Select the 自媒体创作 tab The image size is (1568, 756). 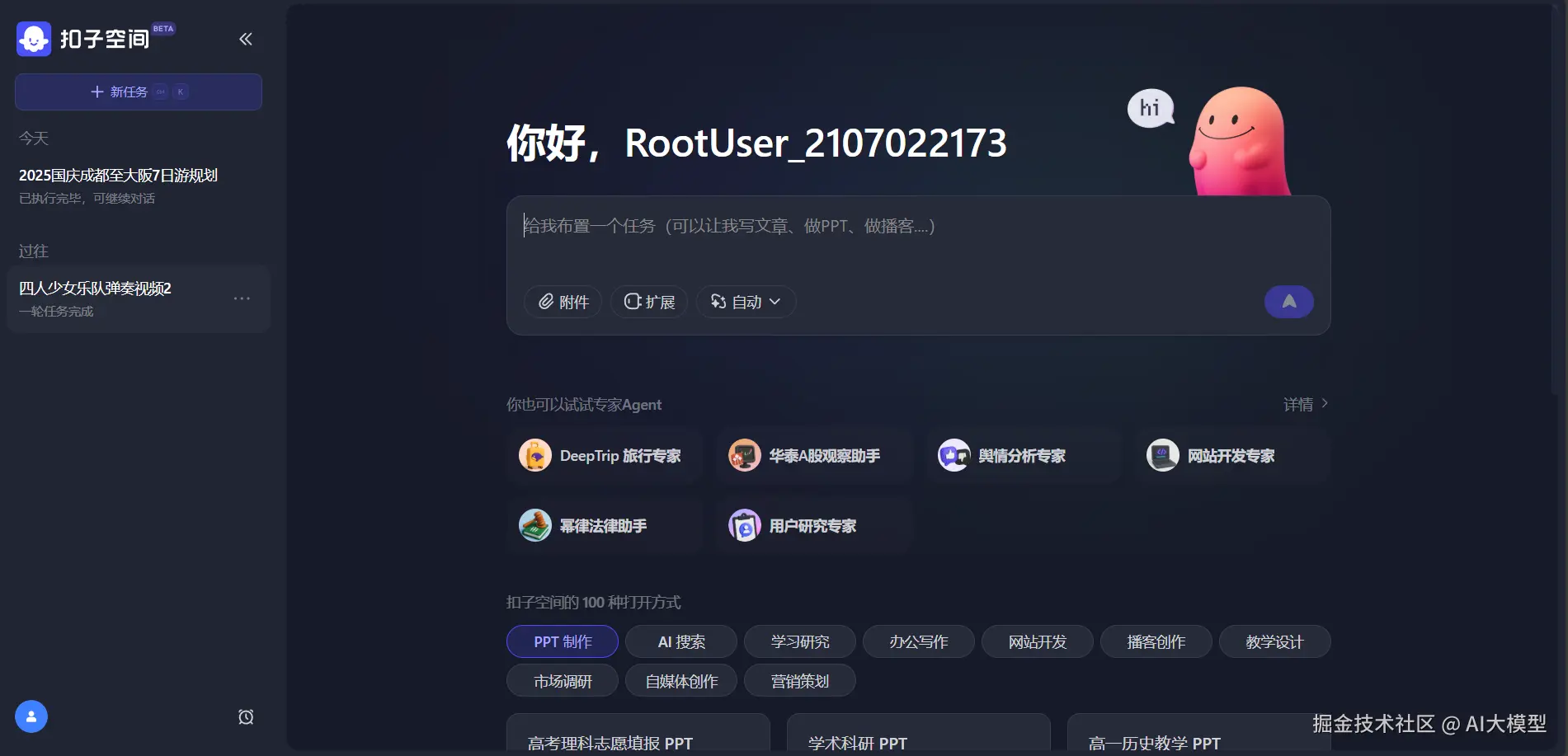681,681
